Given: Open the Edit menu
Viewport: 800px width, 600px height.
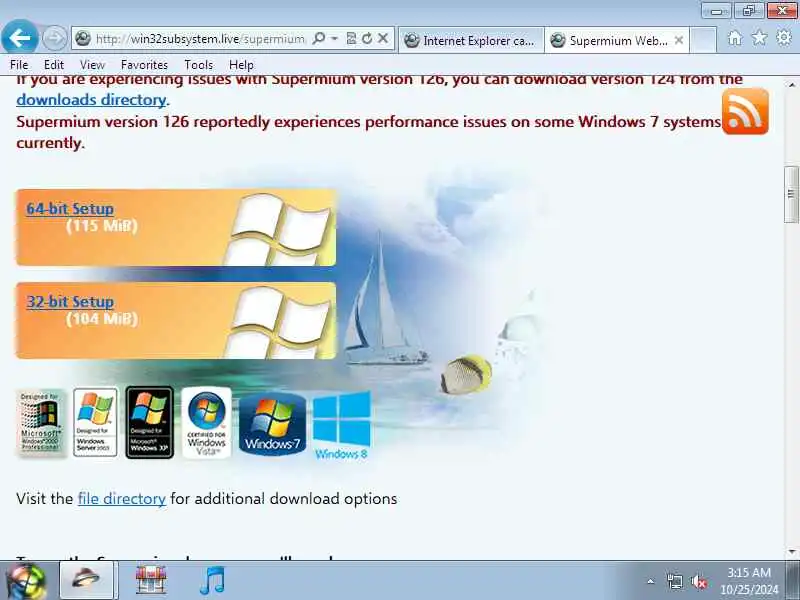Looking at the screenshot, I should (54, 65).
